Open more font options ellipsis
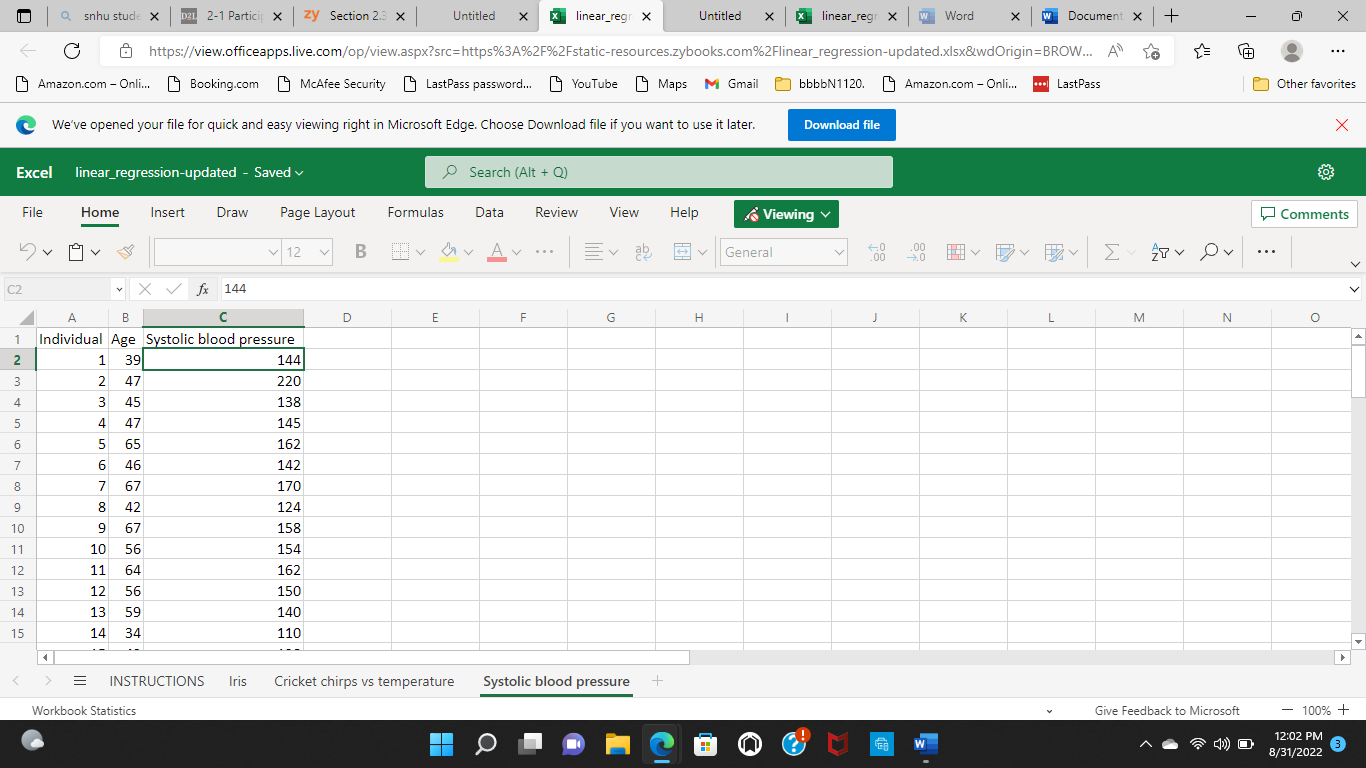The width and height of the screenshot is (1366, 768). (545, 252)
